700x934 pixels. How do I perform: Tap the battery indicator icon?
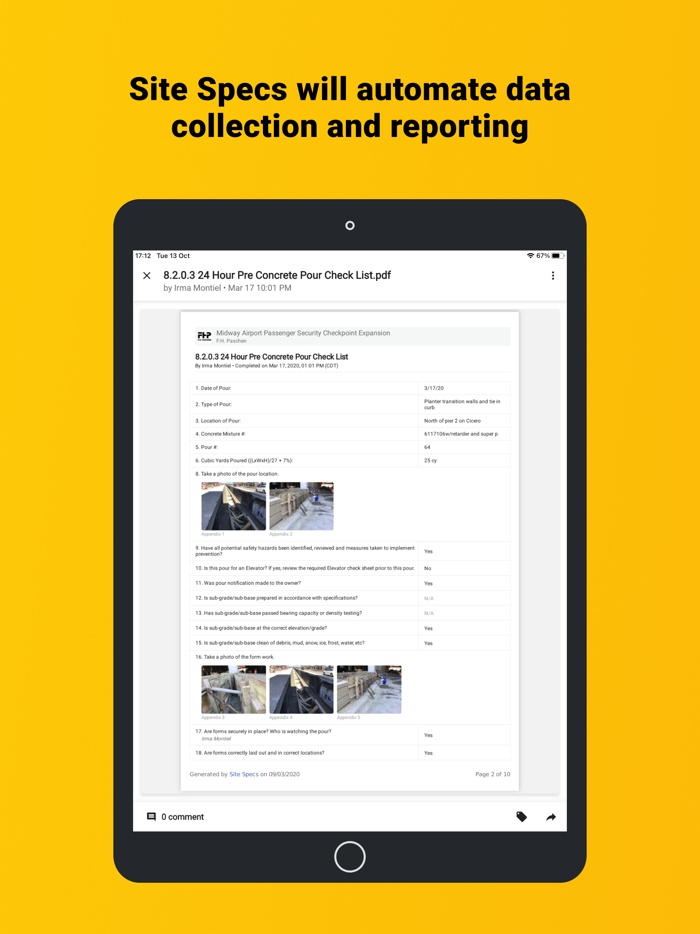coord(557,256)
